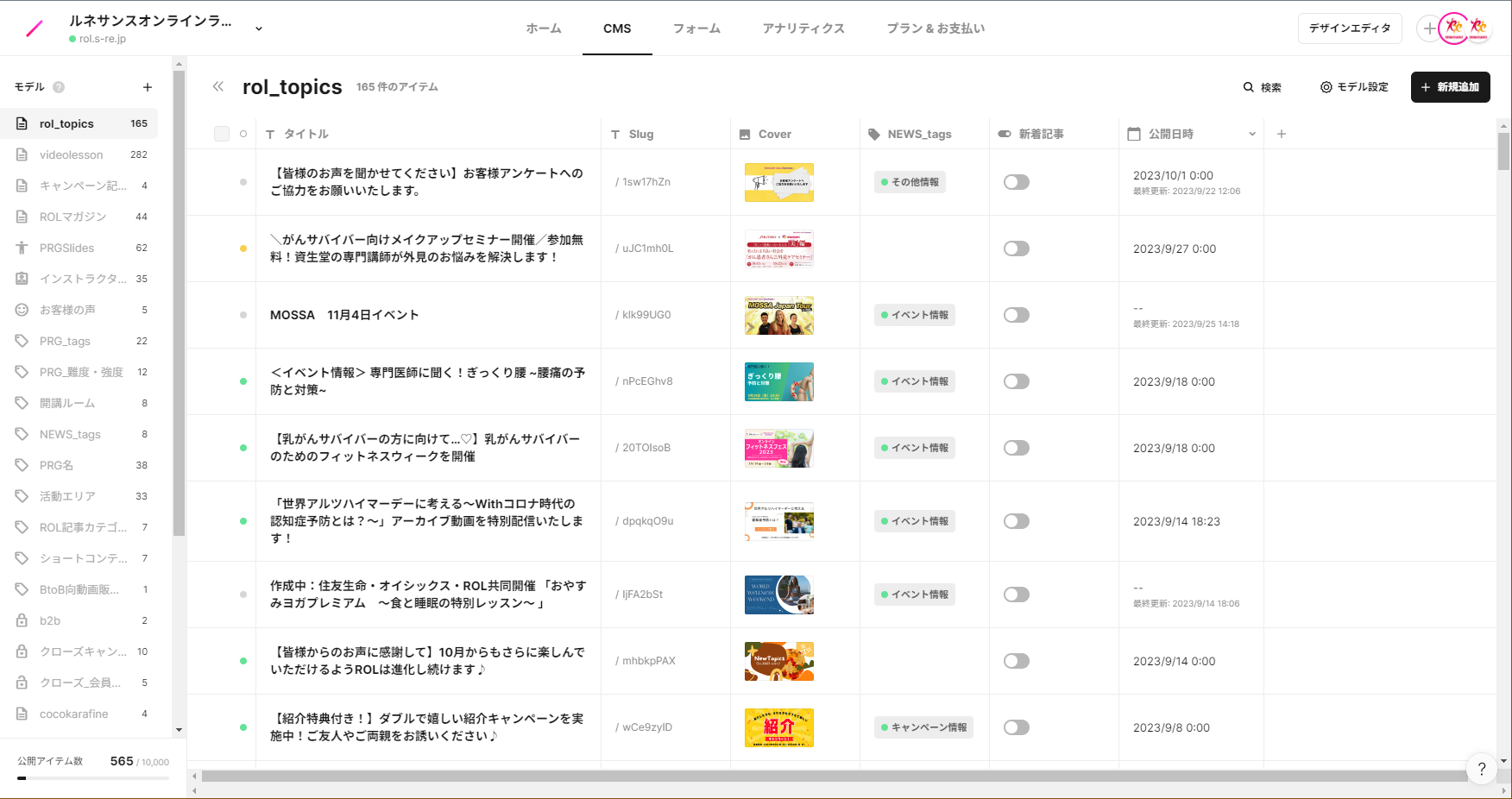Click the 検索 search button
1512x799 pixels.
pos(1262,87)
